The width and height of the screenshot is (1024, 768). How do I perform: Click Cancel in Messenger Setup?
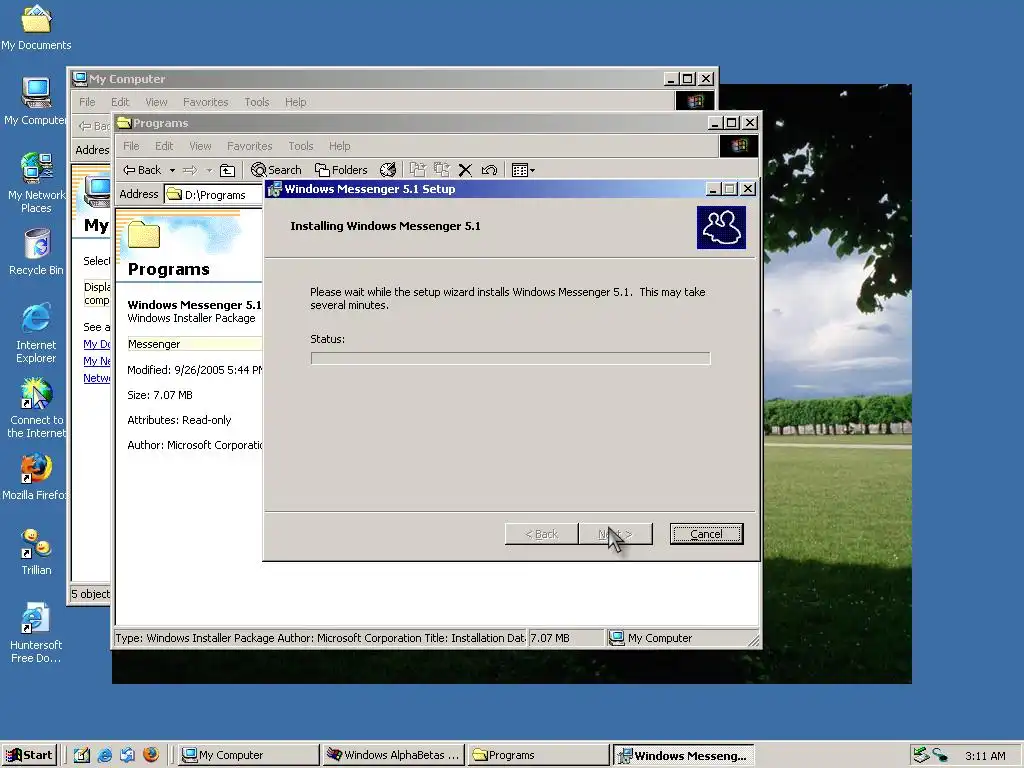[706, 534]
